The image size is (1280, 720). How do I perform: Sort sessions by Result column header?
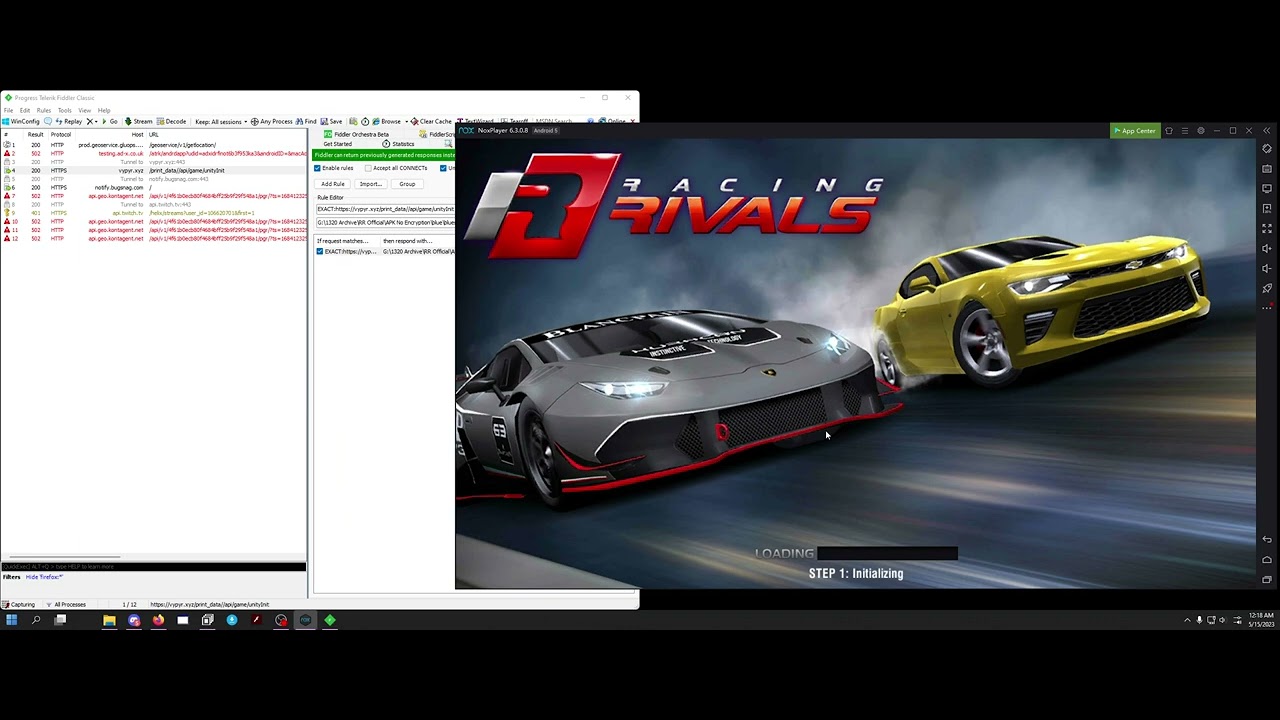[x=35, y=135]
